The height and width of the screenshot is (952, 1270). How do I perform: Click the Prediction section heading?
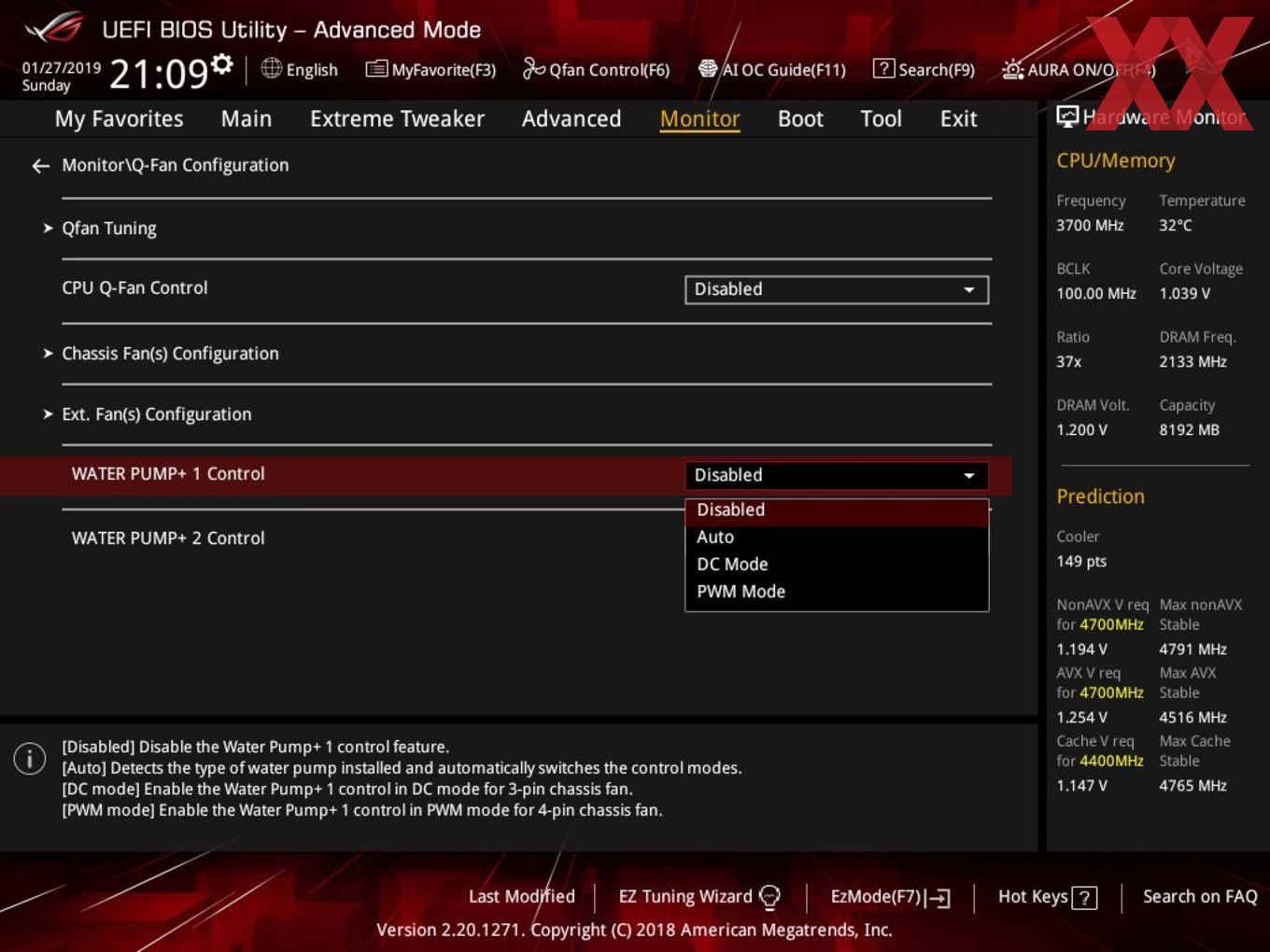click(x=1100, y=497)
